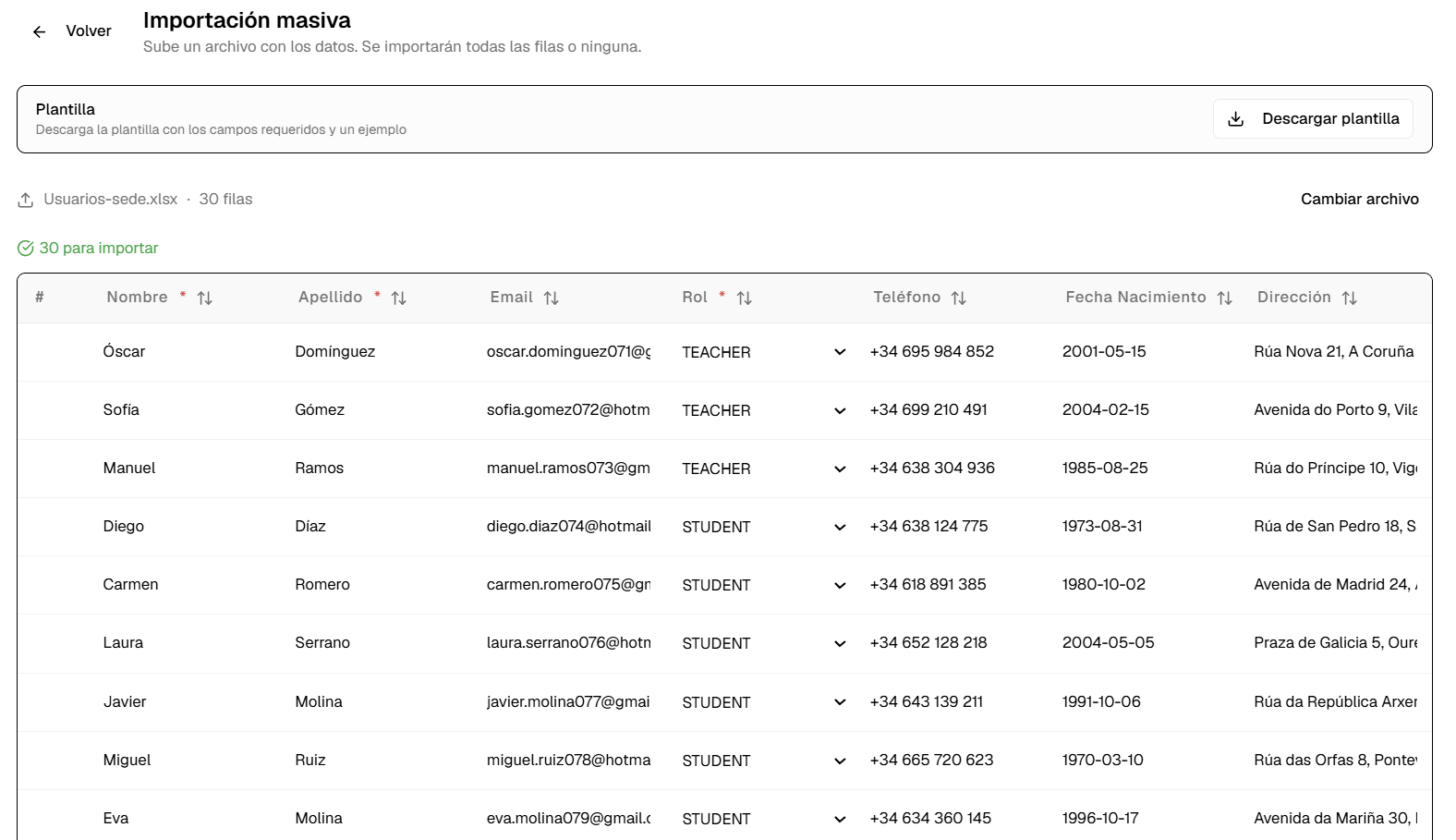Sort the Teléfono column via its icon
Screen dimensions: 1456x840
point(958,298)
